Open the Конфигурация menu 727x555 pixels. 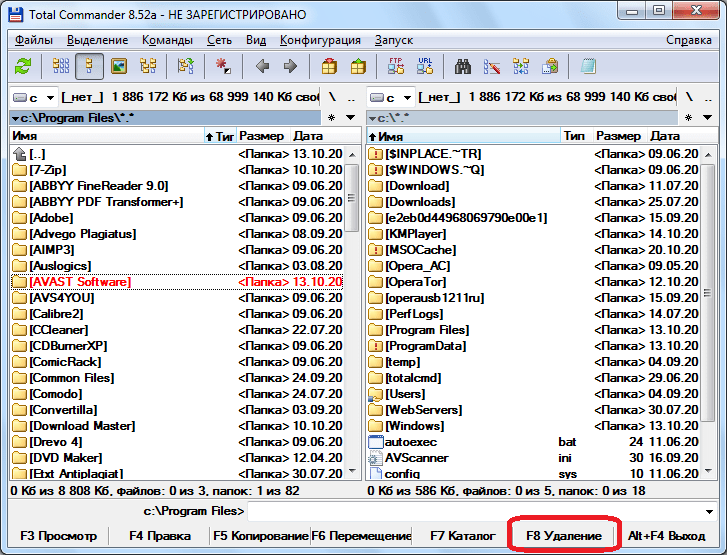click(x=320, y=40)
